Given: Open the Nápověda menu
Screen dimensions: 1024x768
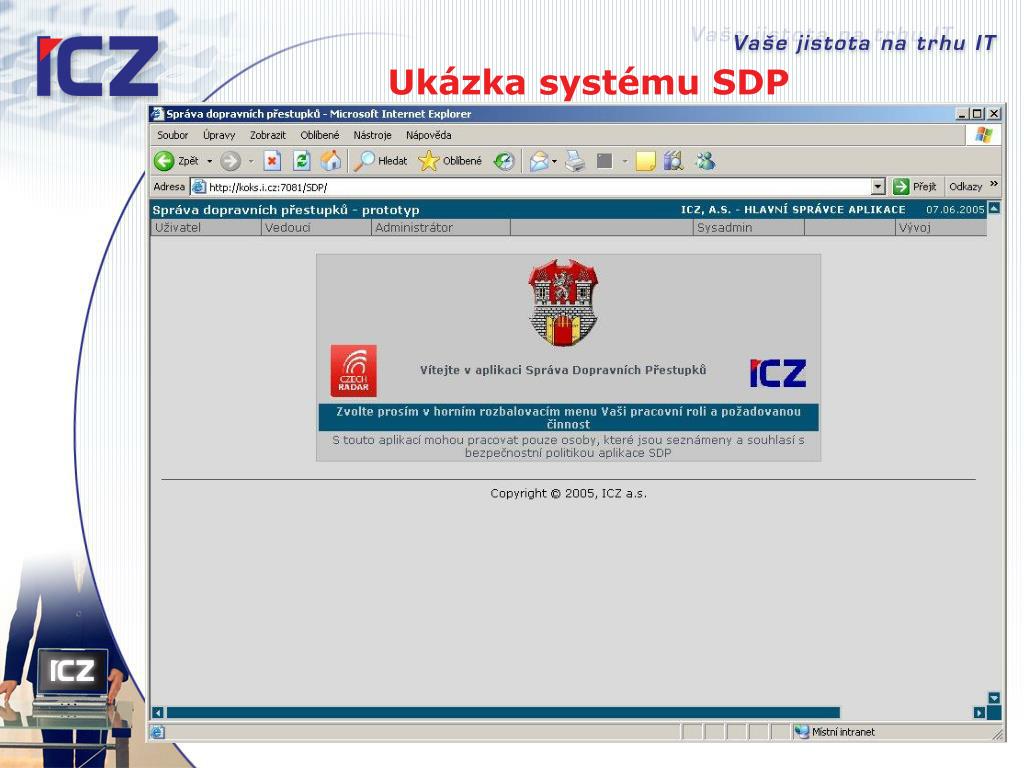Looking at the screenshot, I should pyautogui.click(x=428, y=135).
